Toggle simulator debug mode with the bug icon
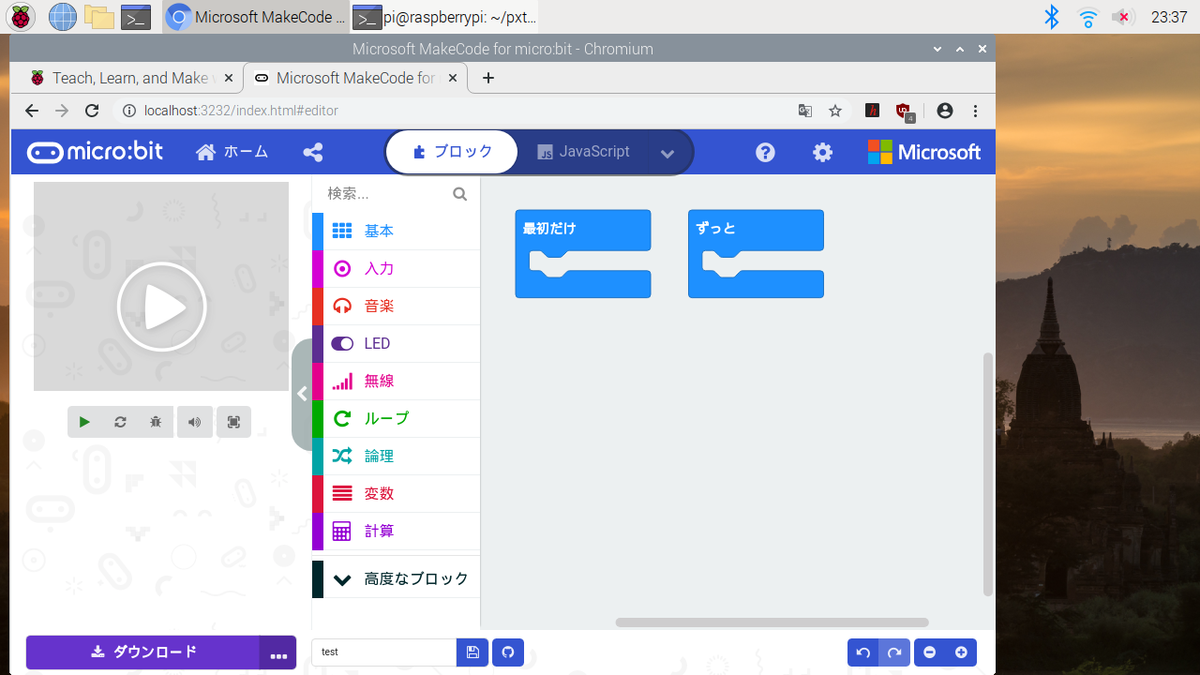 pos(156,422)
